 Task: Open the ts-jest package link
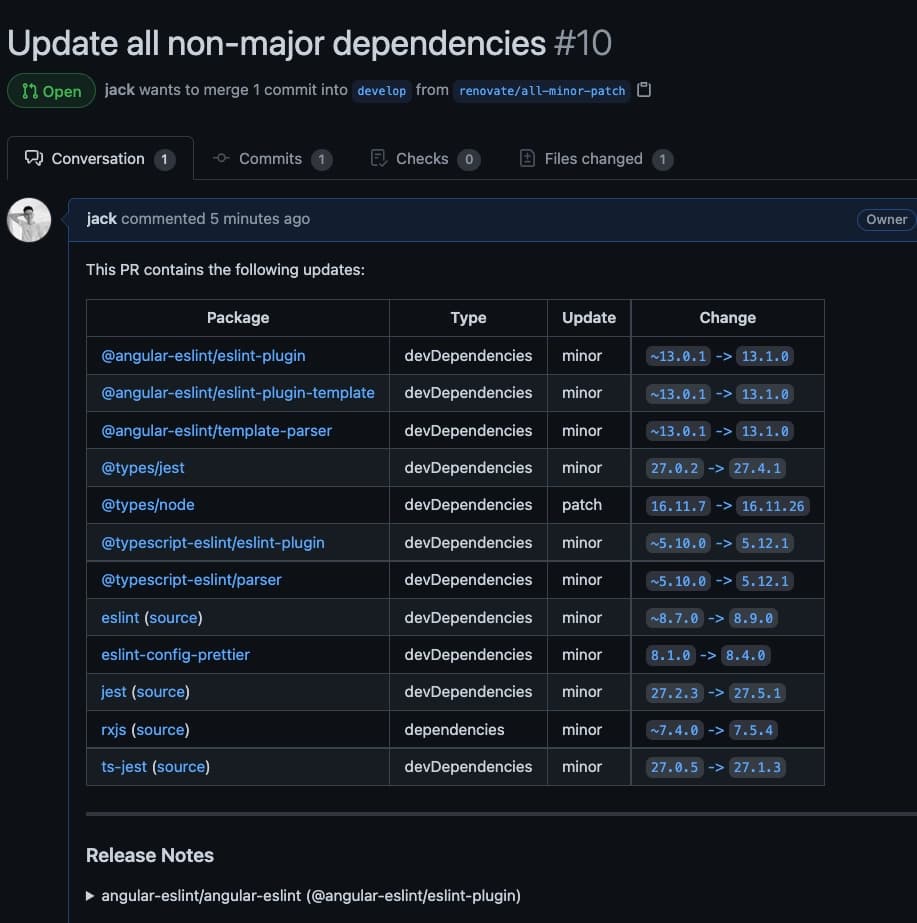pos(124,766)
